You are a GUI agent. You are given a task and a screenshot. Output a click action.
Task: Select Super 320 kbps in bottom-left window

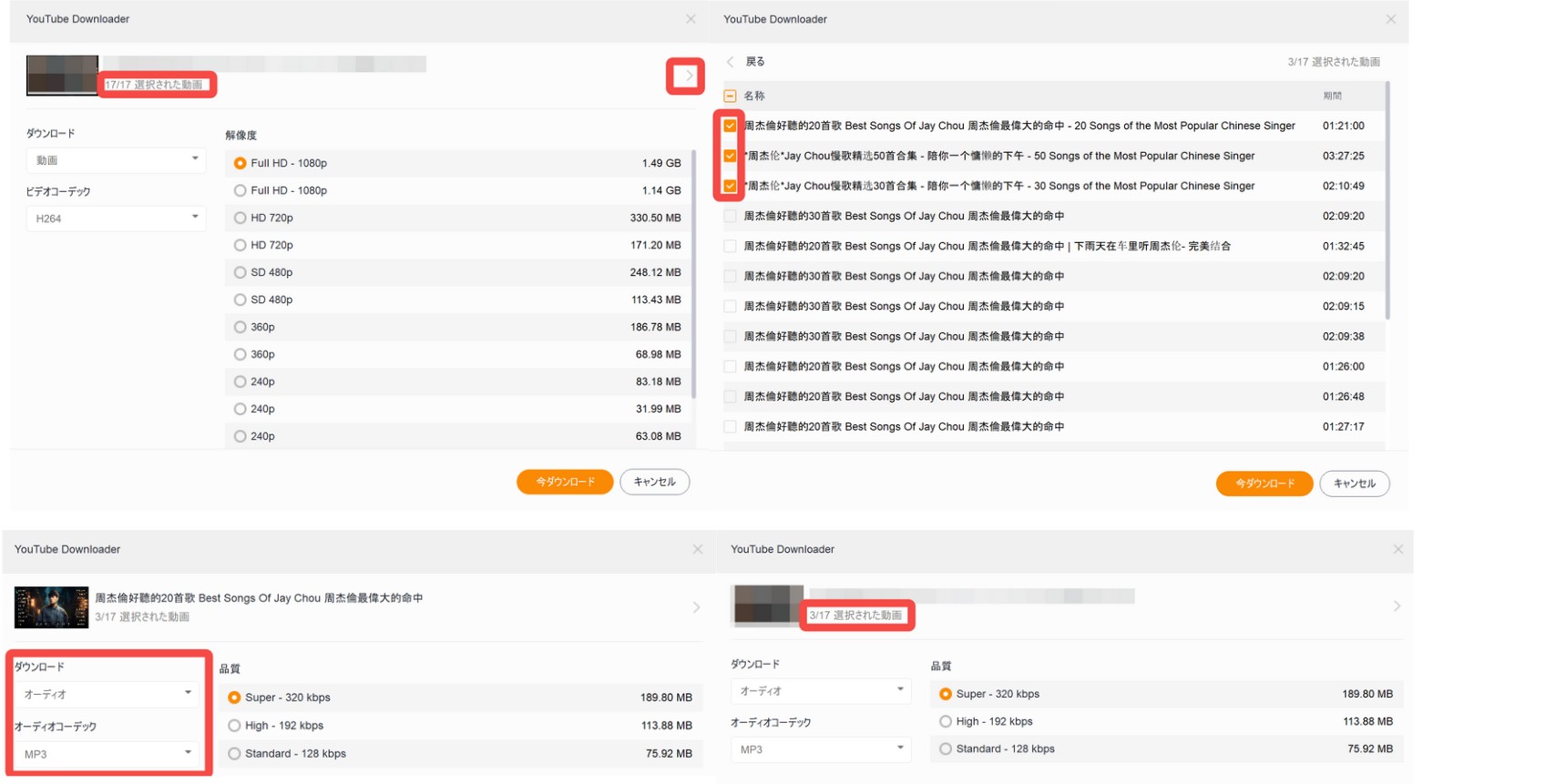pyautogui.click(x=234, y=697)
